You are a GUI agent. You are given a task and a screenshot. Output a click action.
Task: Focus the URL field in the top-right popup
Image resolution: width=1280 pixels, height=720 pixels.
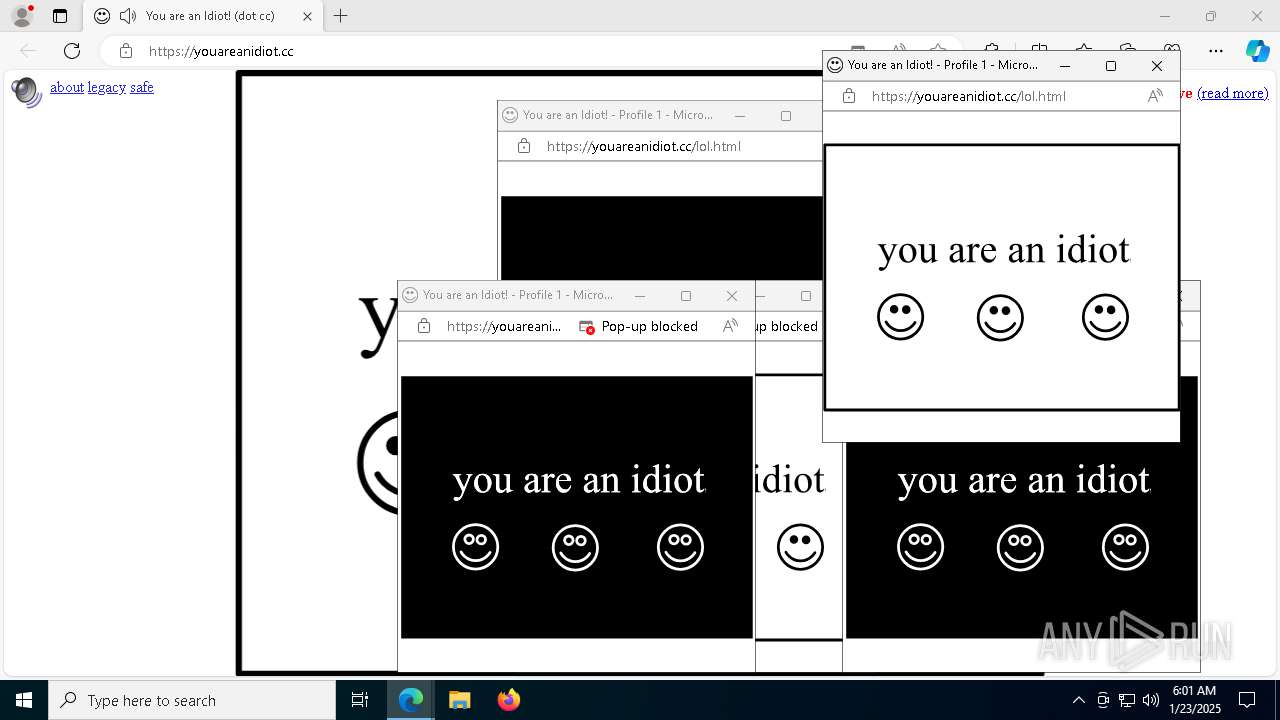pos(968,96)
